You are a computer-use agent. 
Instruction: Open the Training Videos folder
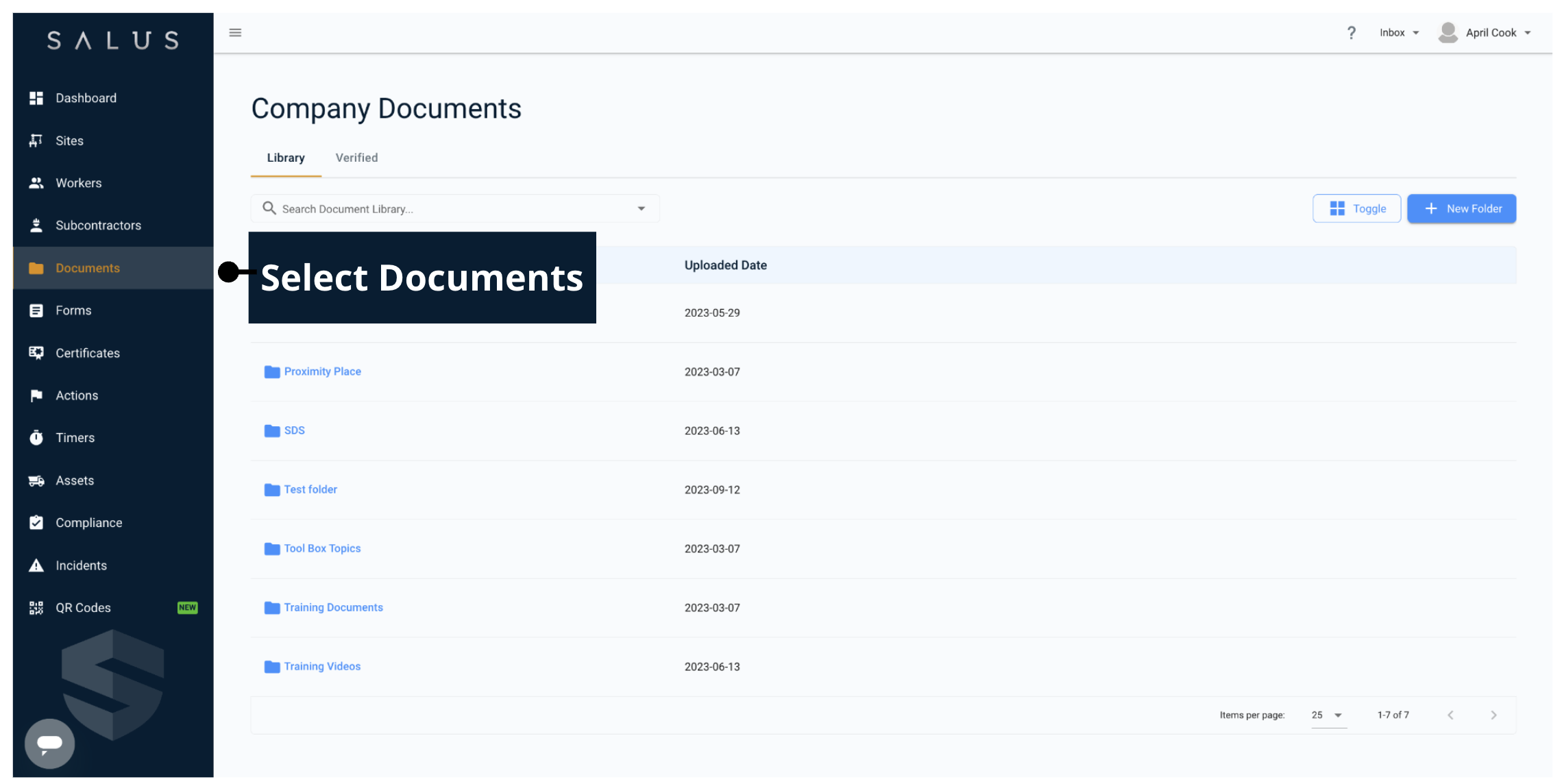[x=321, y=665]
